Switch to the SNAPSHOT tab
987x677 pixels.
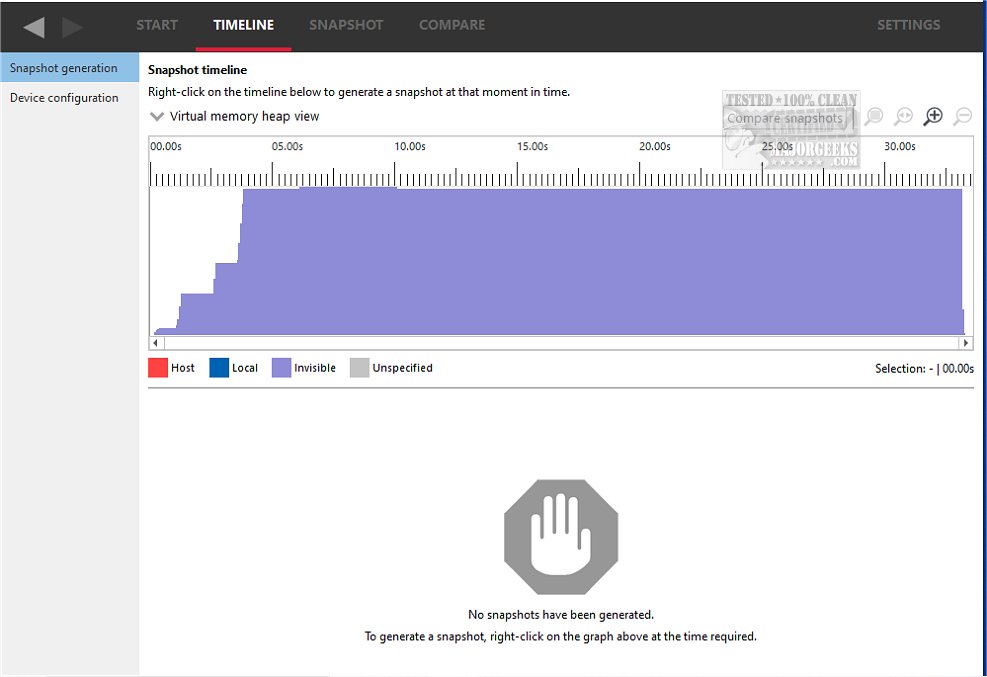point(346,25)
